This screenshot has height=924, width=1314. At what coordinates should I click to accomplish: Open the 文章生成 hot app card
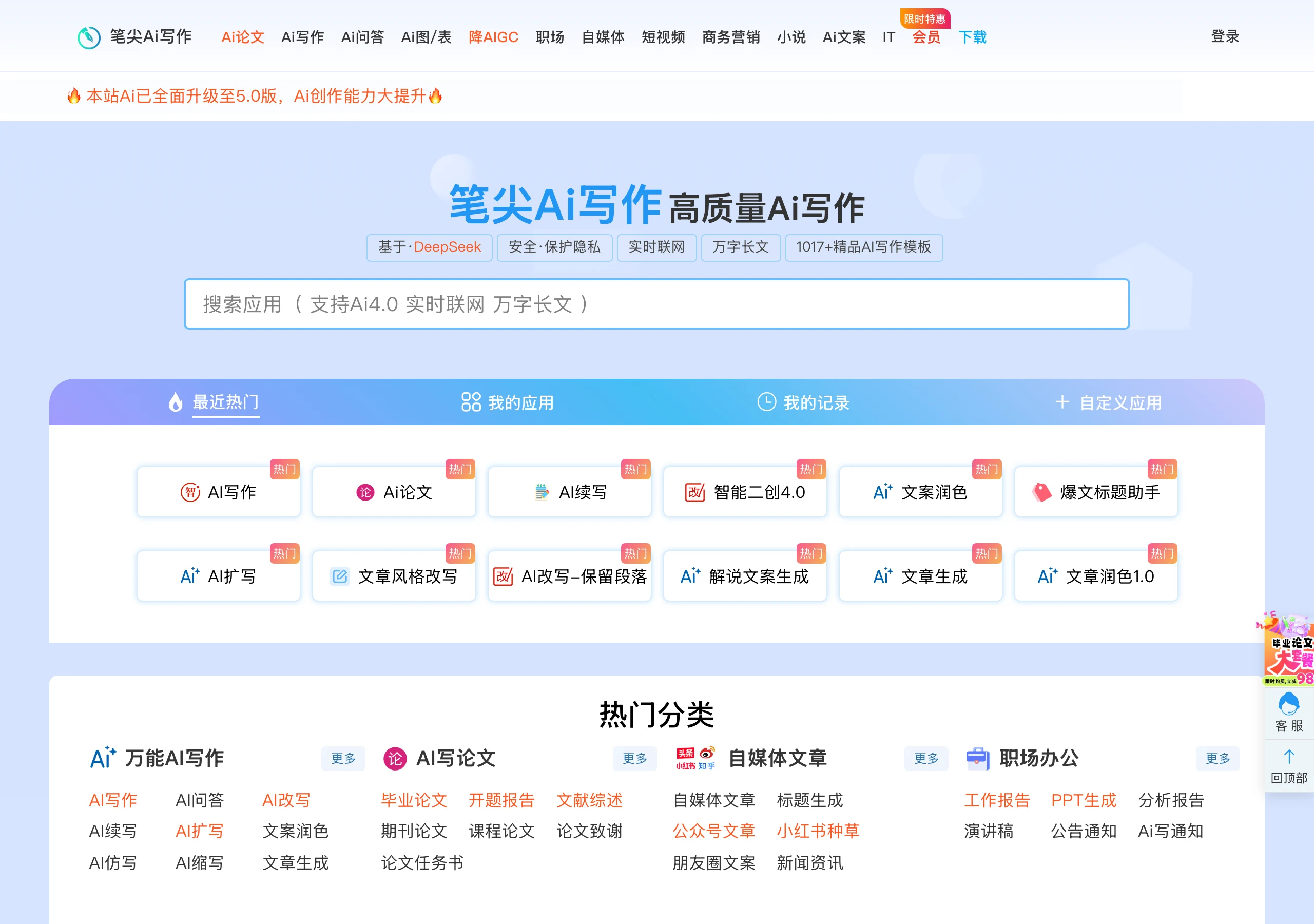pos(920,576)
